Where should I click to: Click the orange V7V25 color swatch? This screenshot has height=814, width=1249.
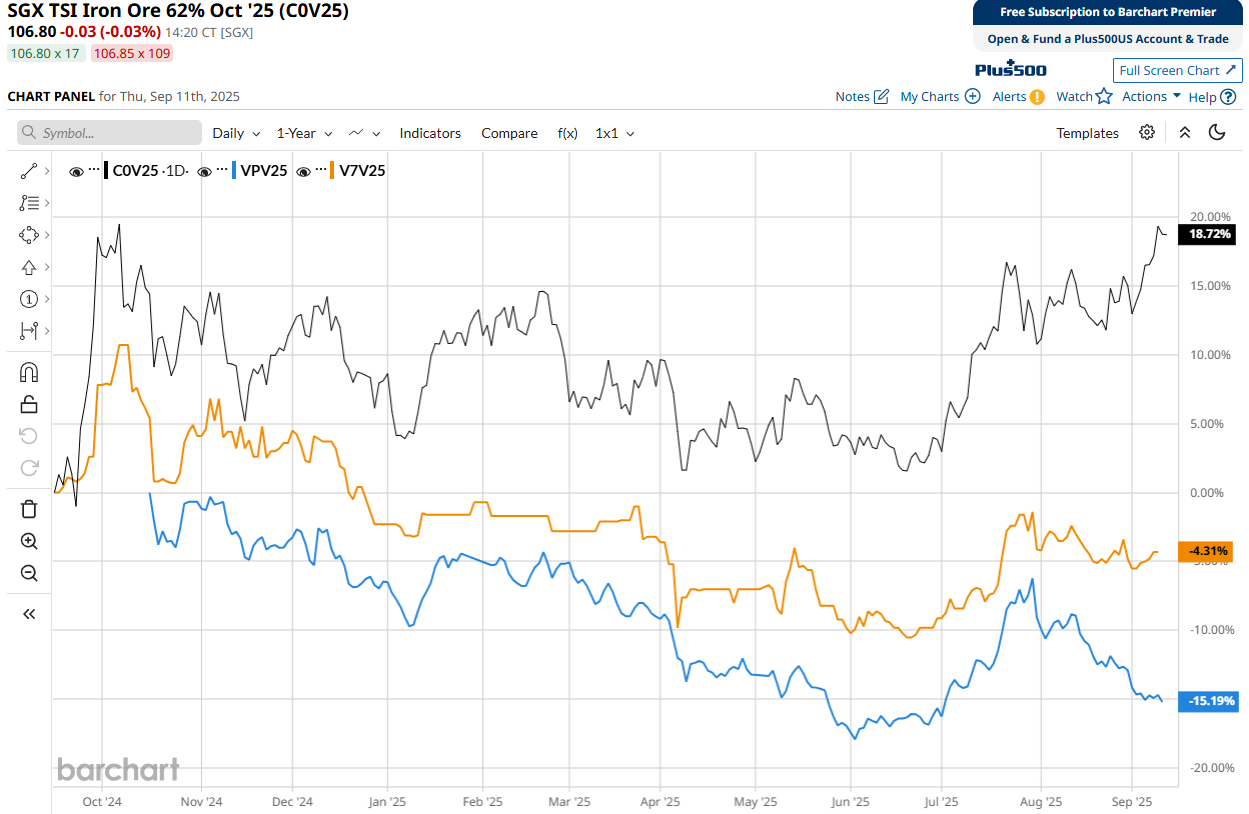331,171
